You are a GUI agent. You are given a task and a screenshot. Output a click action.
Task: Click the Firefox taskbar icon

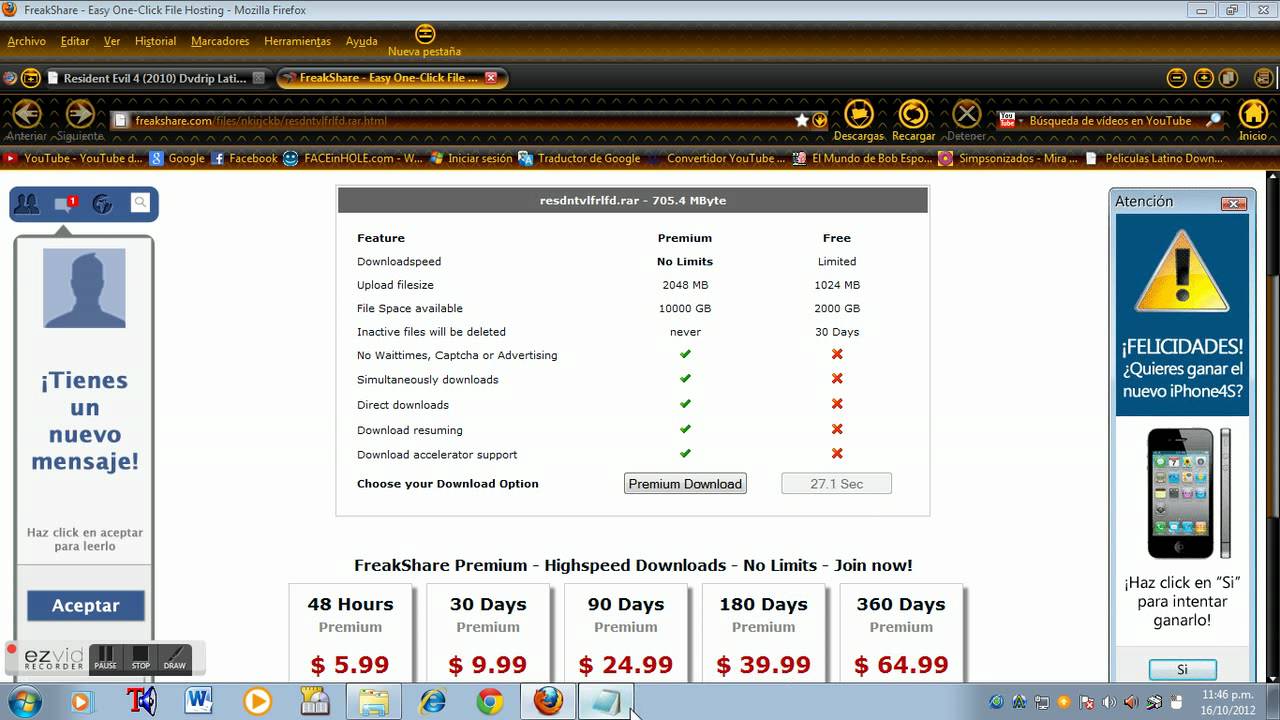548,701
